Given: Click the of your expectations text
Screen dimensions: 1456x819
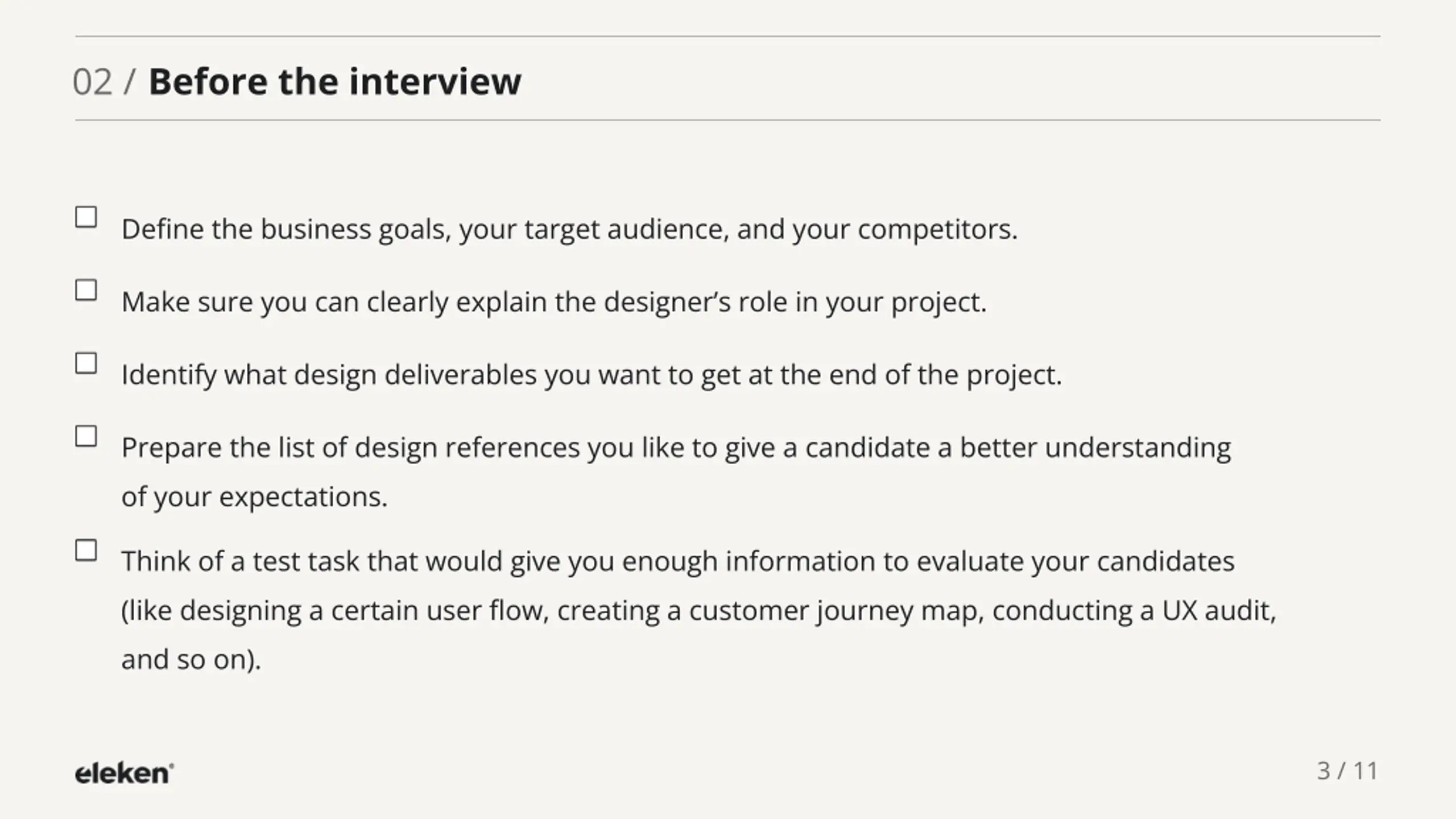Looking at the screenshot, I should [x=254, y=498].
